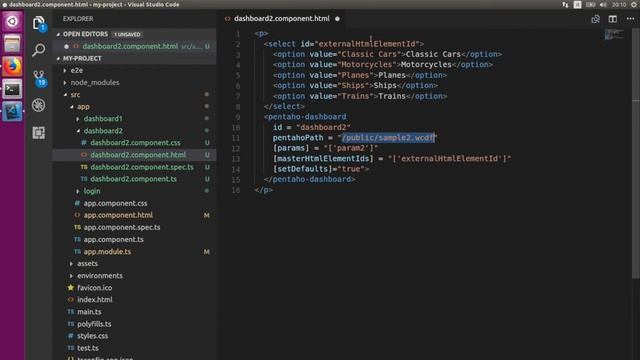Open app.component.spec.ts file
640x360 pixels.
[x=122, y=227]
